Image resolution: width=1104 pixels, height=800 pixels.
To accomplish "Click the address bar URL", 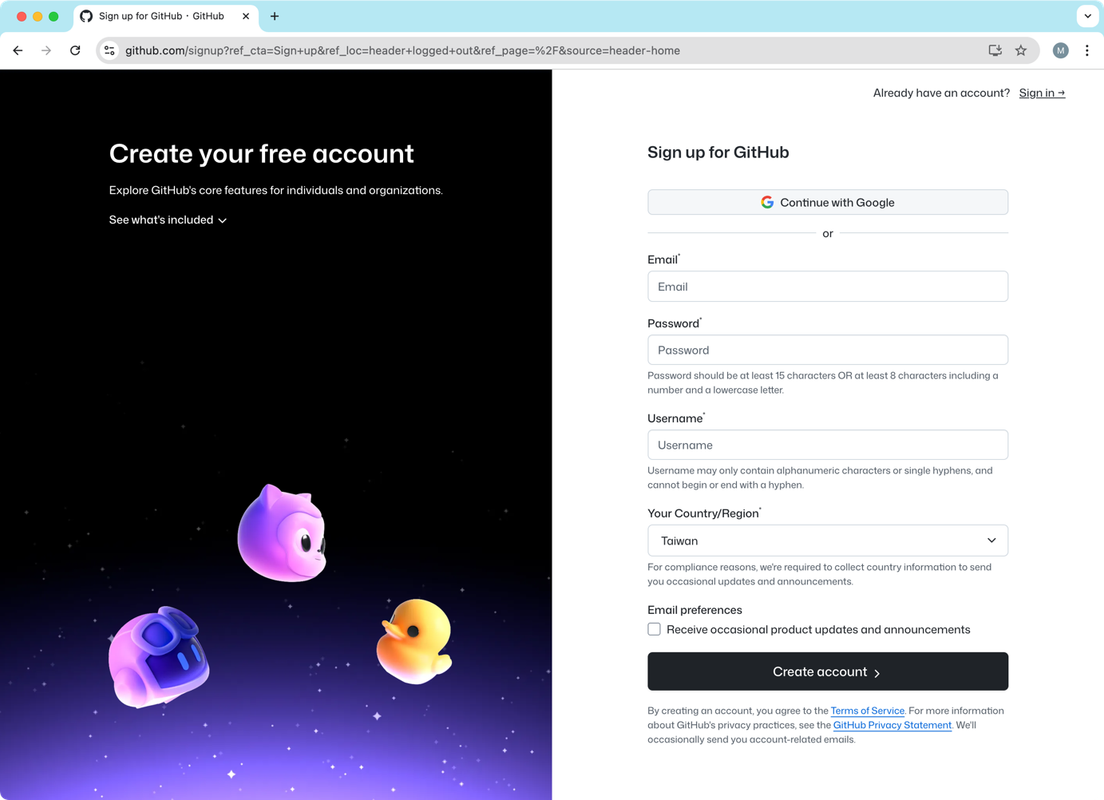I will click(x=402, y=51).
